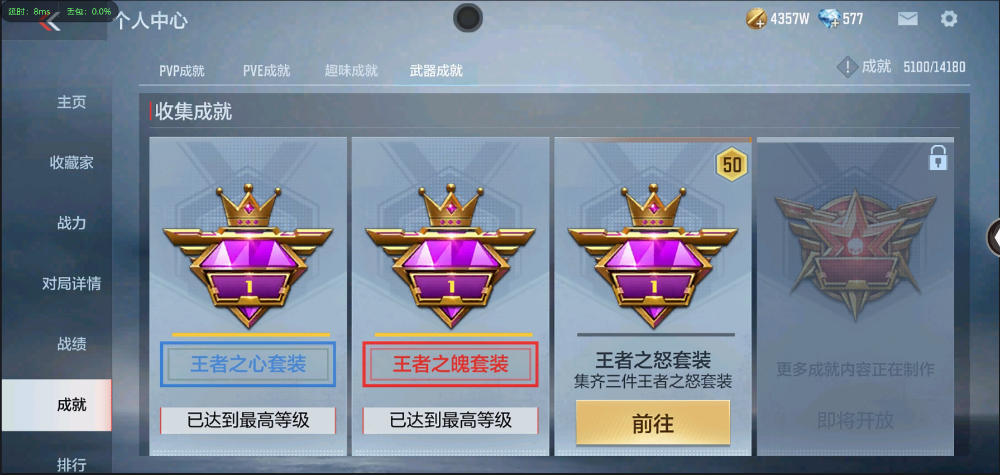
Task: Click the 前往 button
Action: (x=653, y=423)
